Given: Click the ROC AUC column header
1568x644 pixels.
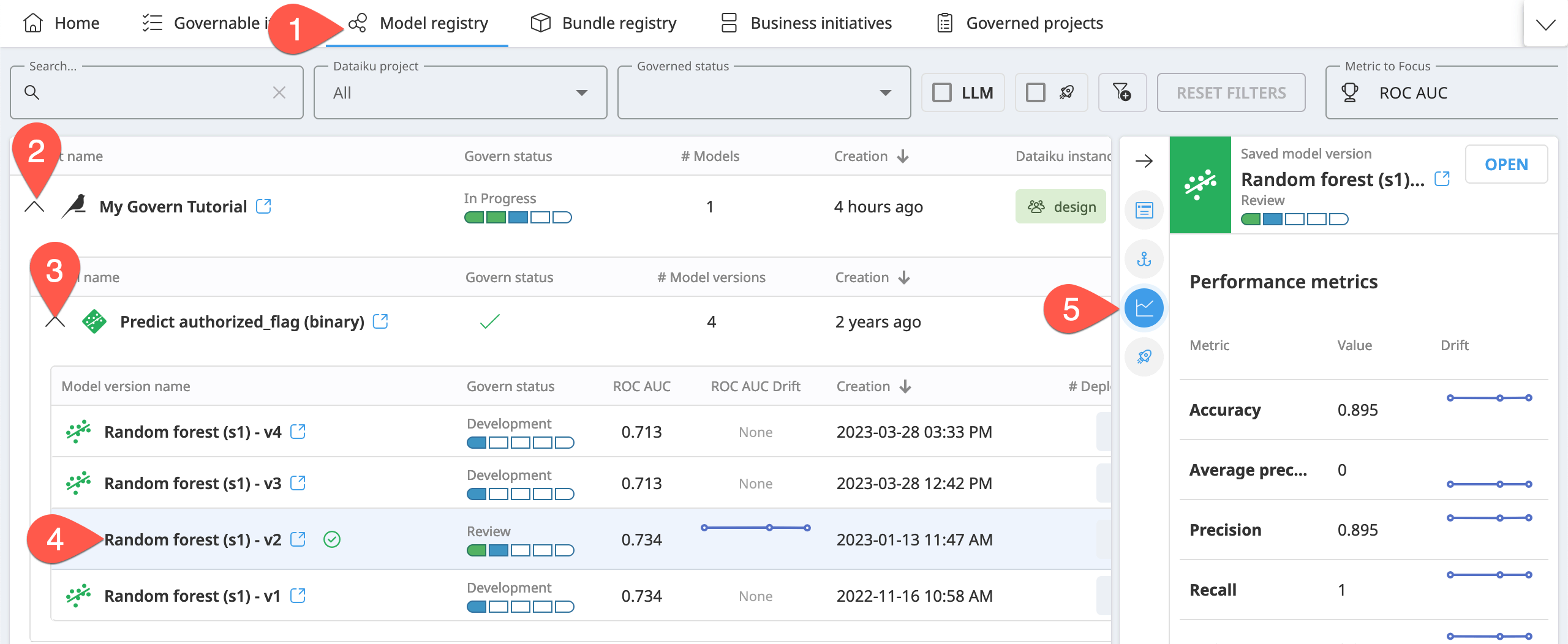Looking at the screenshot, I should 641,386.
